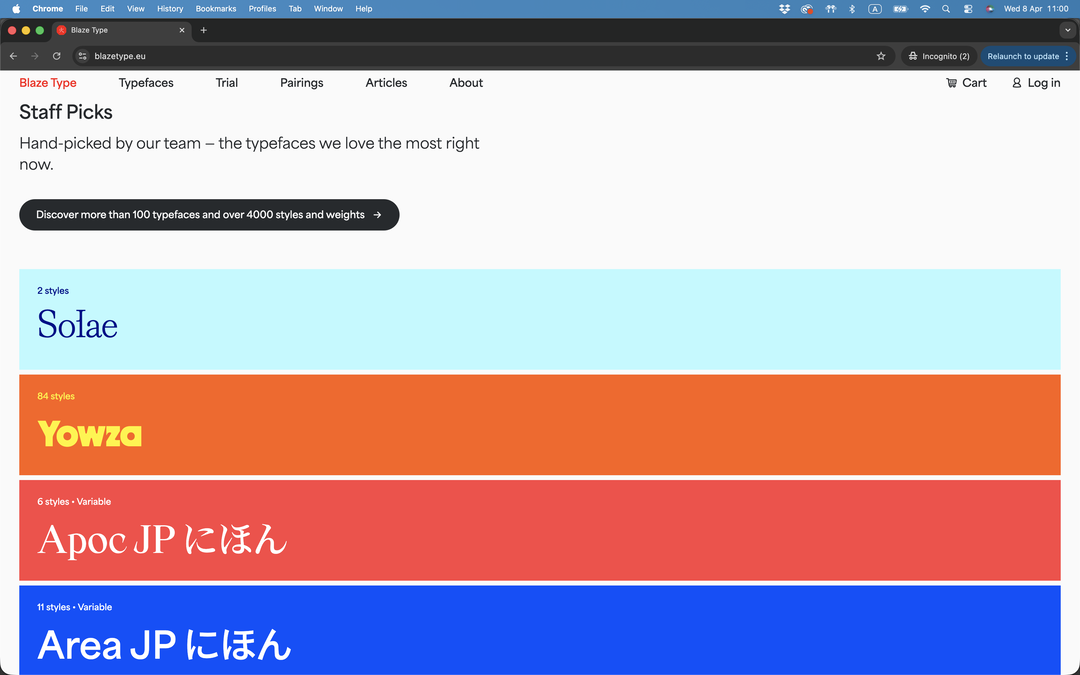Open the tab search chevron dropdown
Image resolution: width=1080 pixels, height=675 pixels.
click(x=1067, y=30)
